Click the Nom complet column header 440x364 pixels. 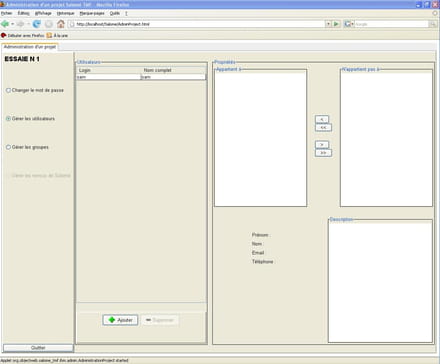click(x=174, y=70)
